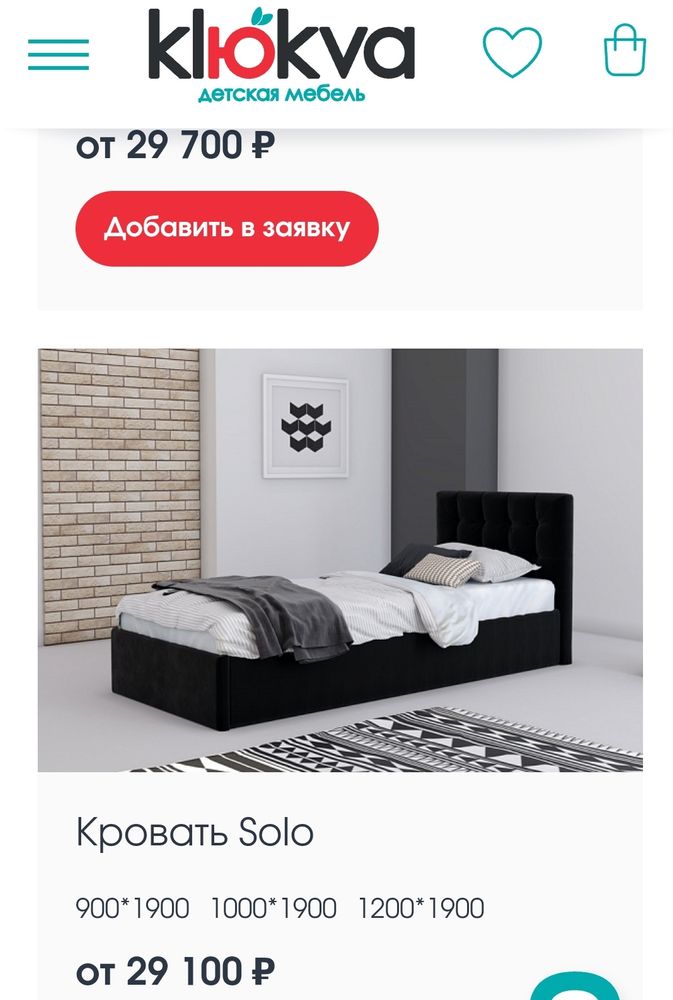Image resolution: width=673 pixels, height=1000 pixels.
Task: Click the "детская мебель" tagline
Action: click(x=281, y=94)
